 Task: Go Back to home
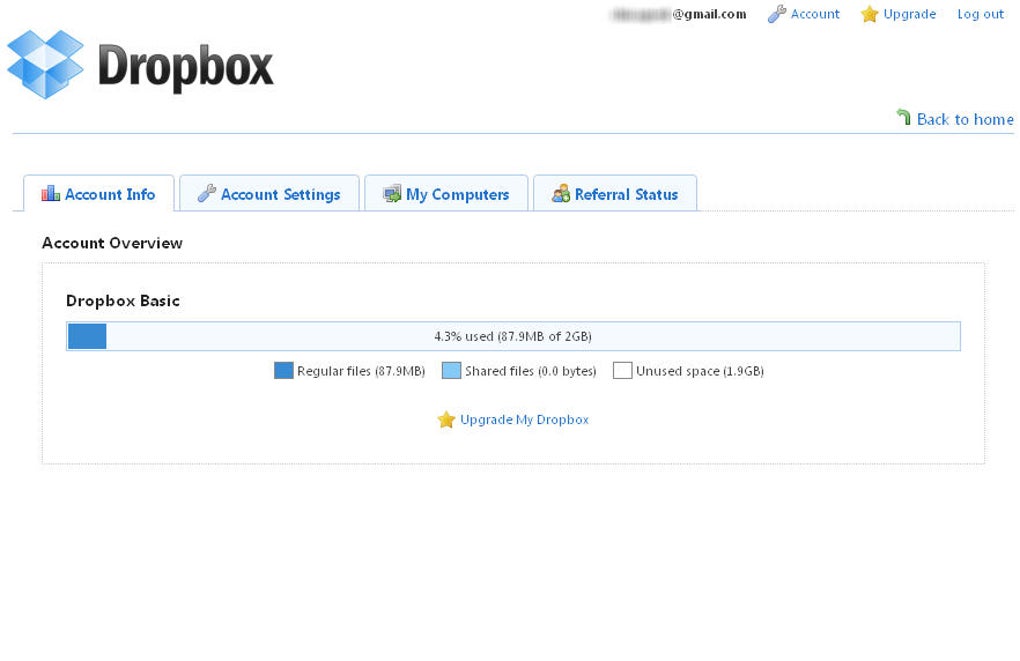[965, 119]
